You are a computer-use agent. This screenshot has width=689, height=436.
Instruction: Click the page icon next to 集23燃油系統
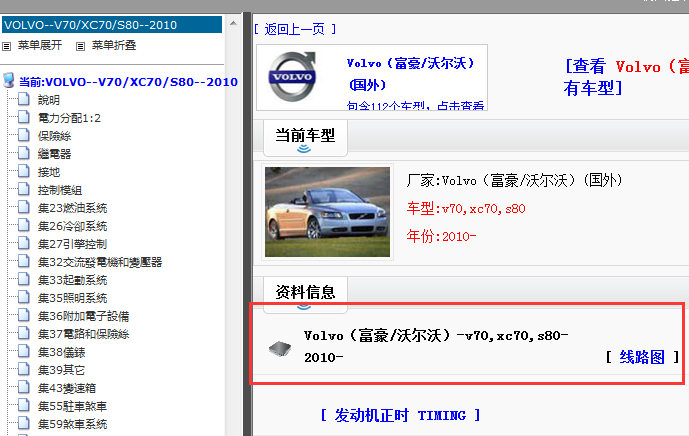[x=24, y=207]
